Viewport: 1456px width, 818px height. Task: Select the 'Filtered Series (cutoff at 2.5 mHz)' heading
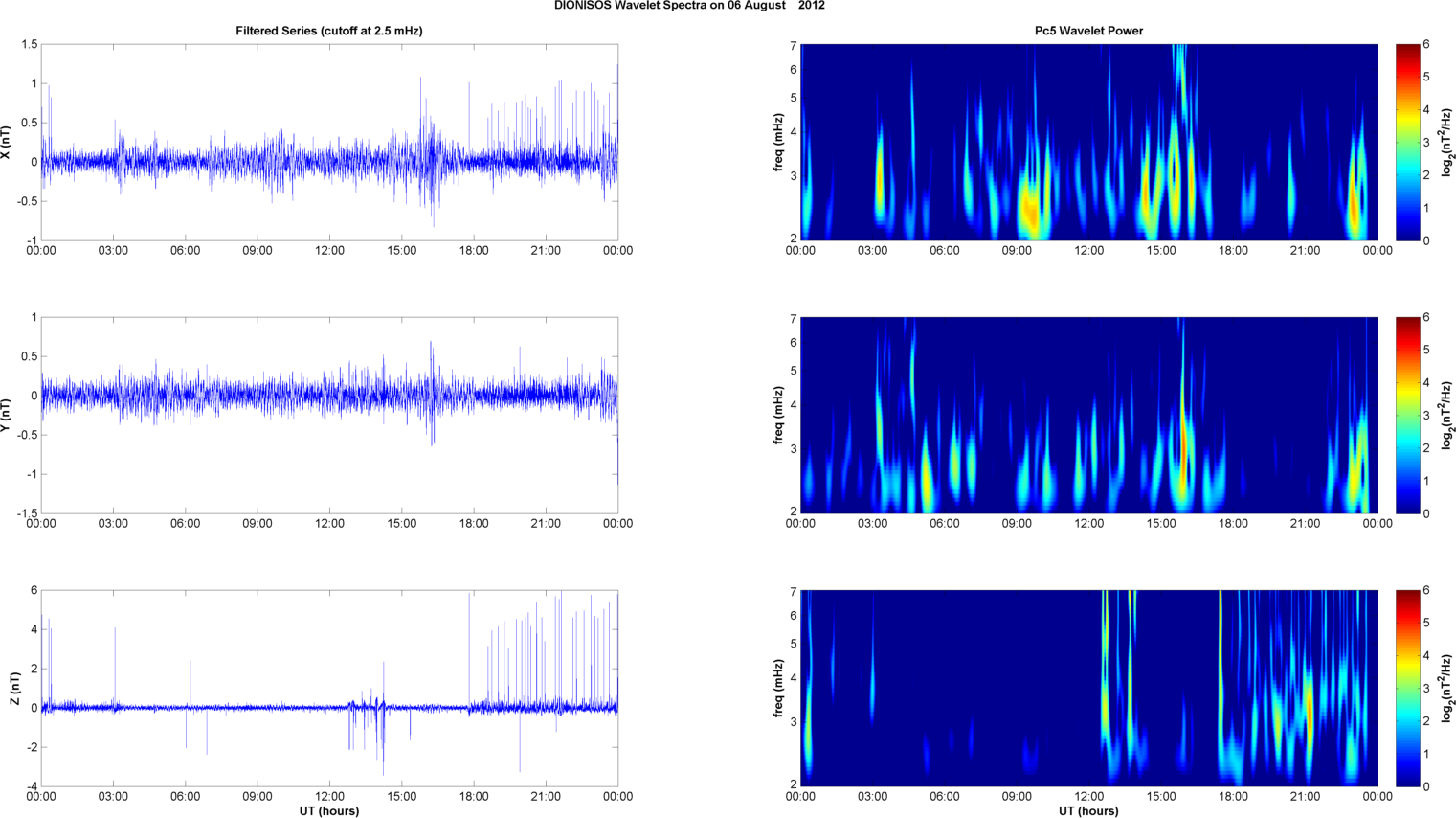(x=329, y=31)
